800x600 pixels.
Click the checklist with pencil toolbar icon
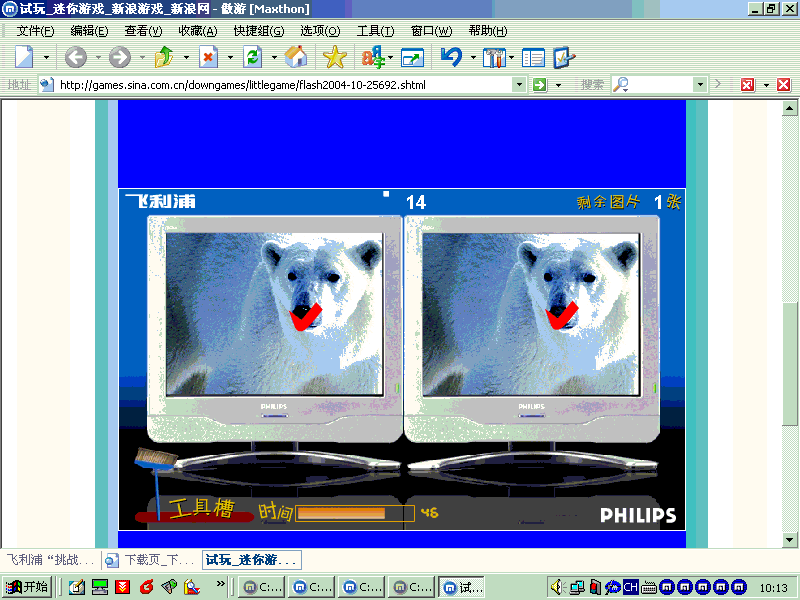pos(564,58)
